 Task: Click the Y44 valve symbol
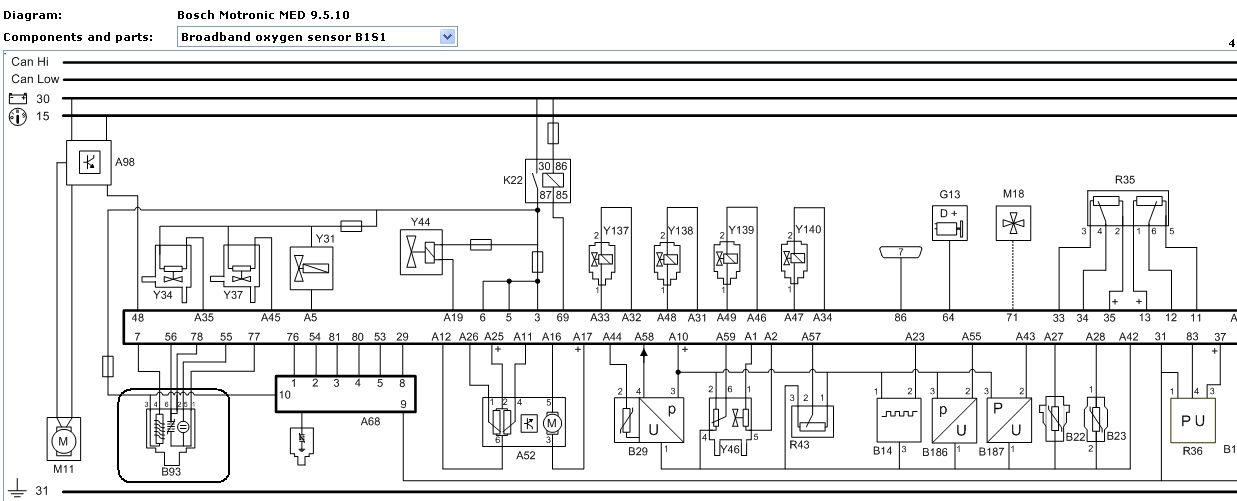420,252
